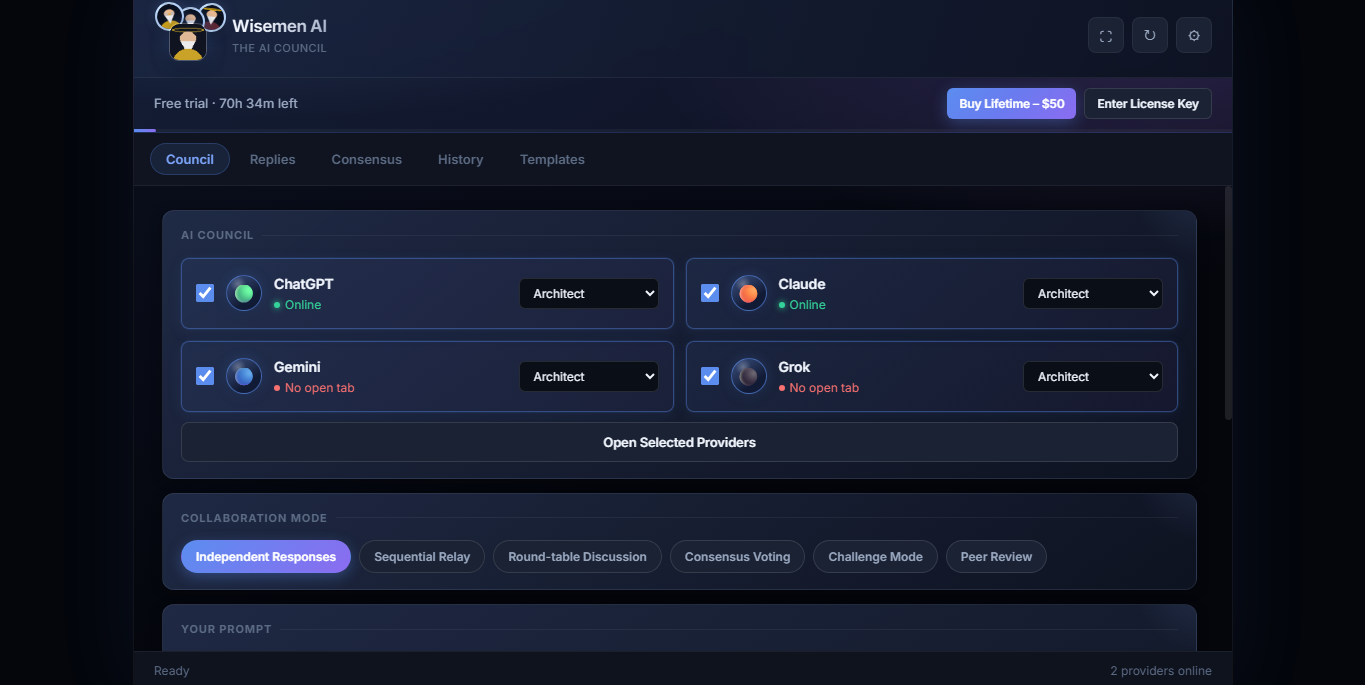1365x685 pixels.
Task: Click the YOUR PROMPT section heading
Action: tap(226, 629)
